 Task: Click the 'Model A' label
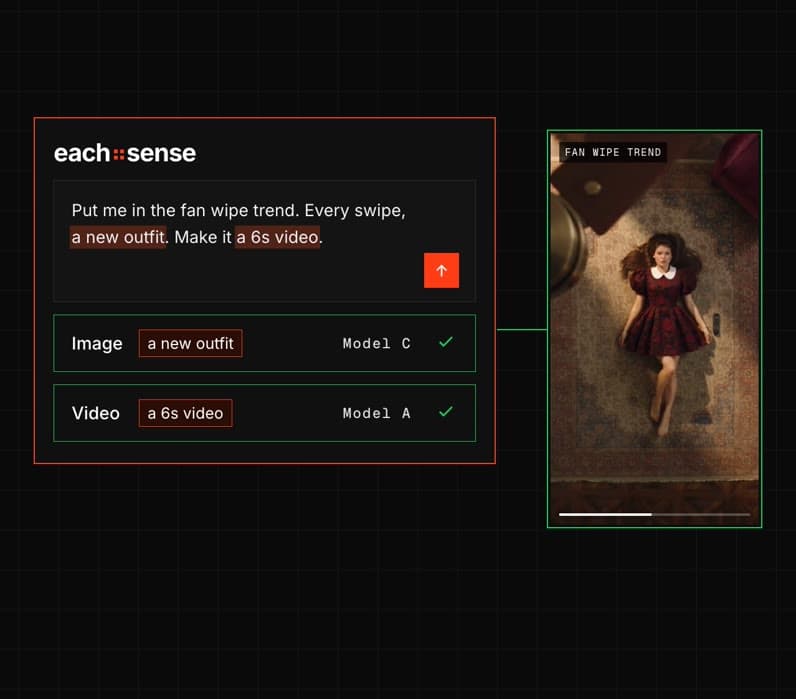[376, 413]
